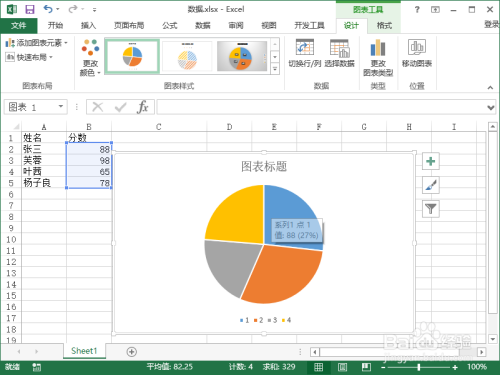The width and height of the screenshot is (500, 375).
Task: Click the Move Chart icon
Action: (417, 47)
